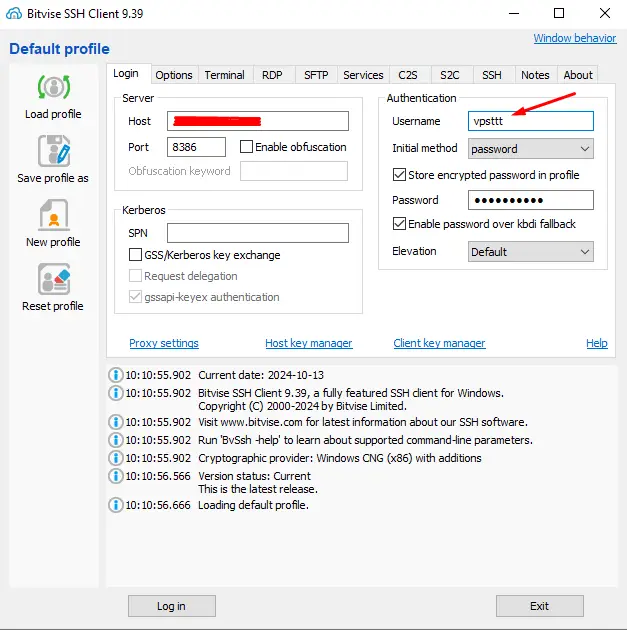This screenshot has height=630, width=627.
Task: Open the Window behavior link
Action: [x=575, y=38]
